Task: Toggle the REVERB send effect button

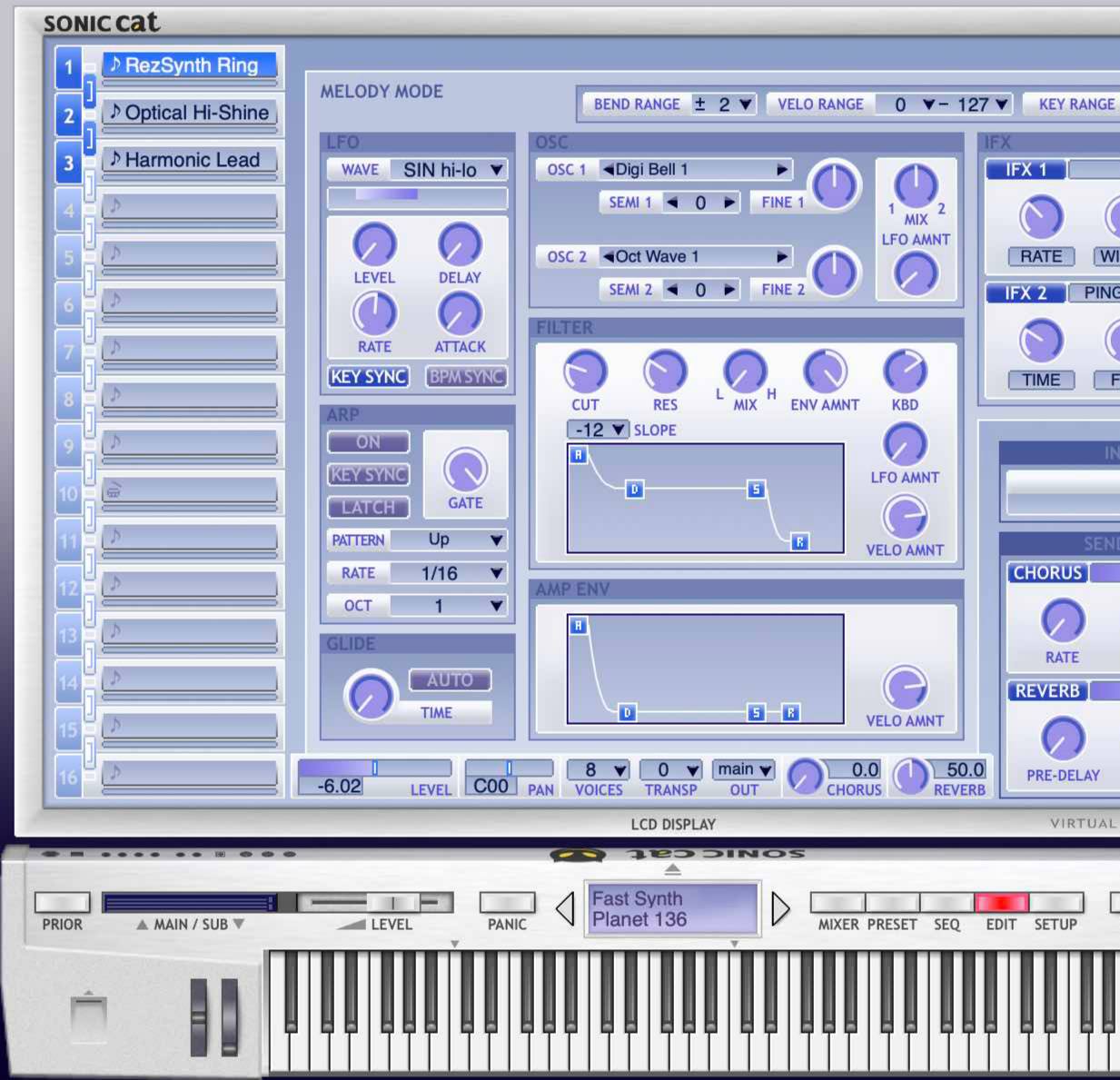Action: (x=1047, y=691)
